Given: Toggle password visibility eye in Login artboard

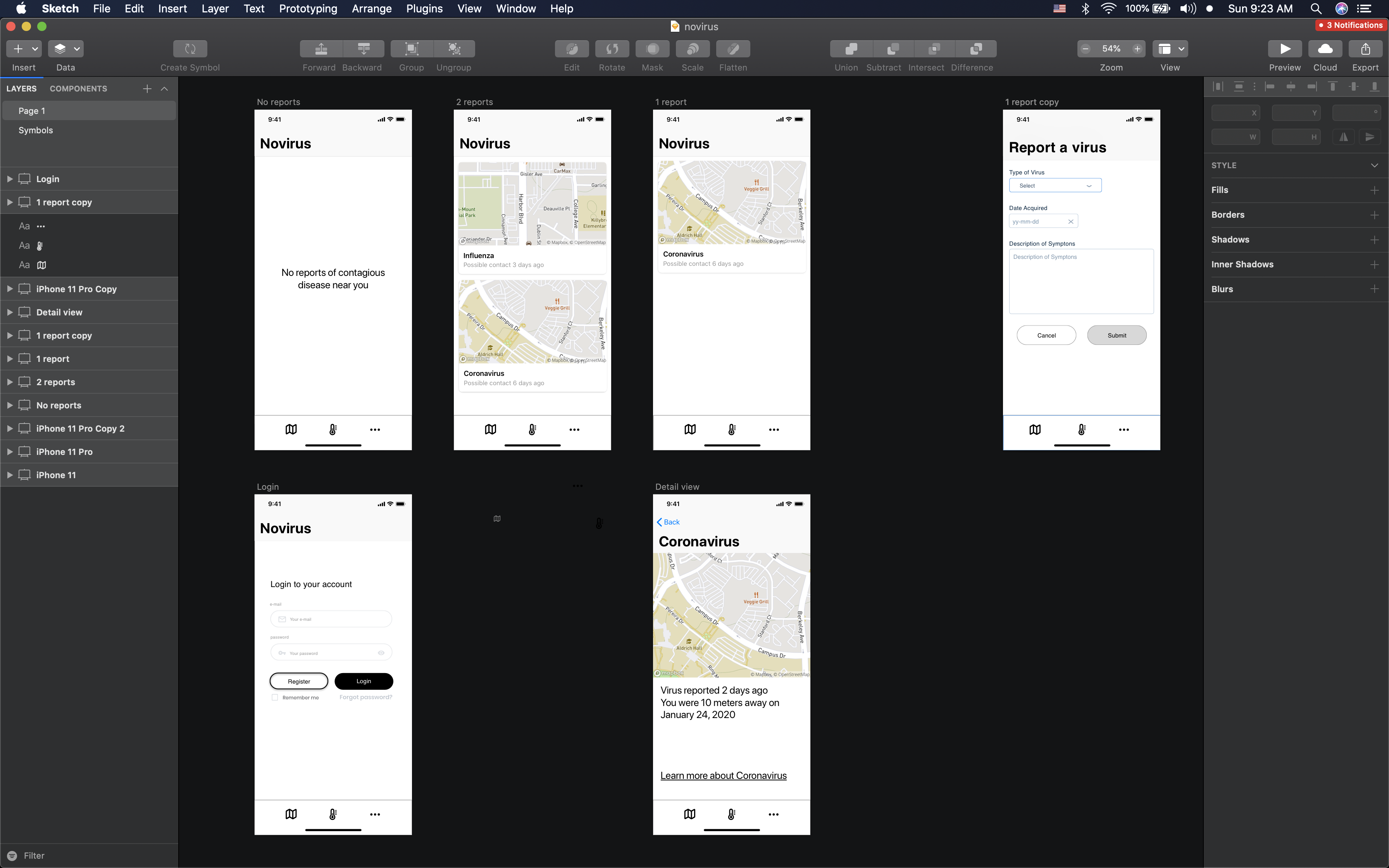Looking at the screenshot, I should pos(381,653).
